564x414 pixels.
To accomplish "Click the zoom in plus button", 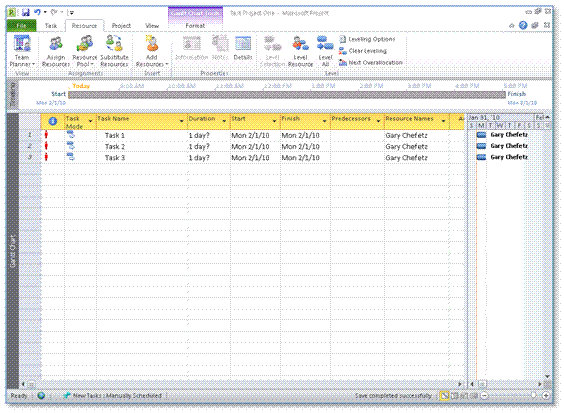I will [x=546, y=396].
